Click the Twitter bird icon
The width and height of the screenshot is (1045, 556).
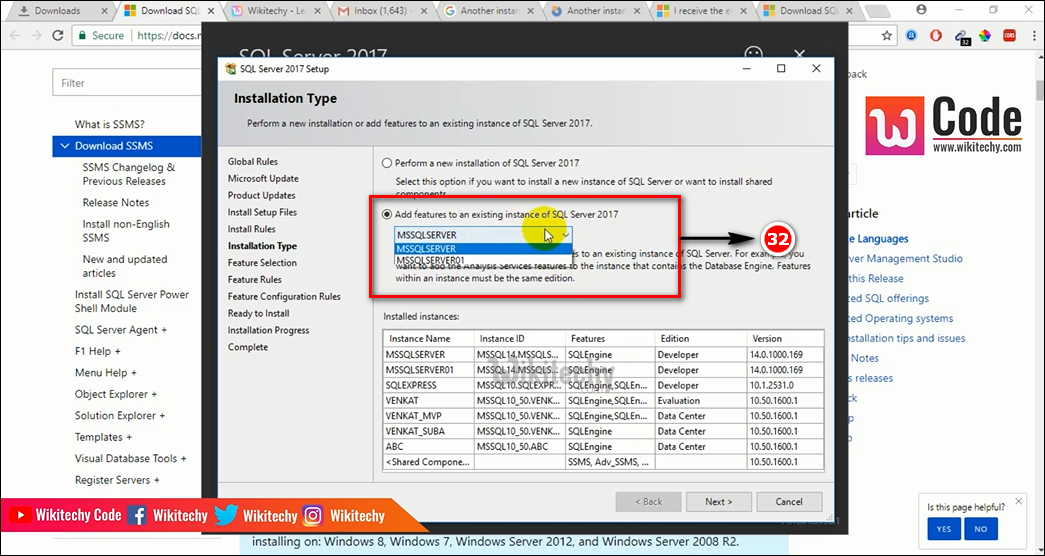(x=226, y=516)
